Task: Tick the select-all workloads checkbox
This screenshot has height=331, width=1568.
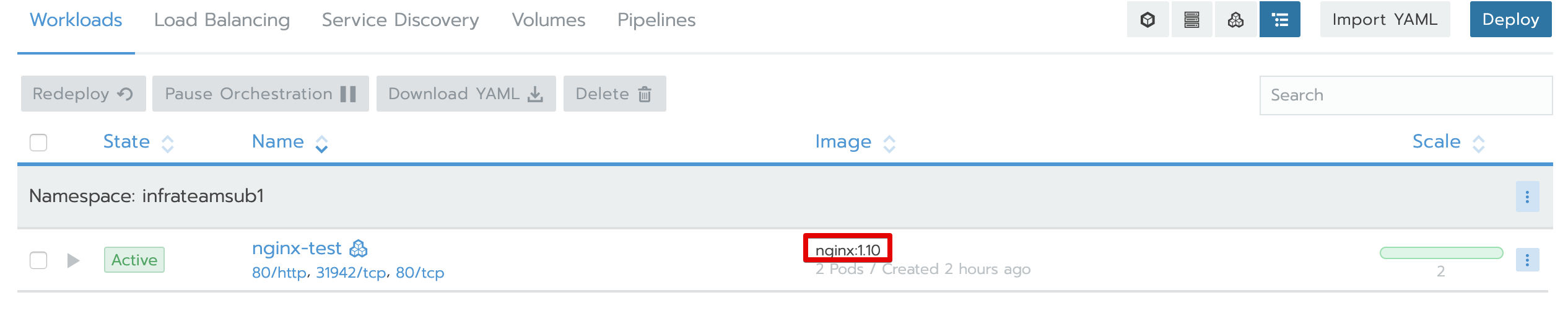Action: [38, 143]
